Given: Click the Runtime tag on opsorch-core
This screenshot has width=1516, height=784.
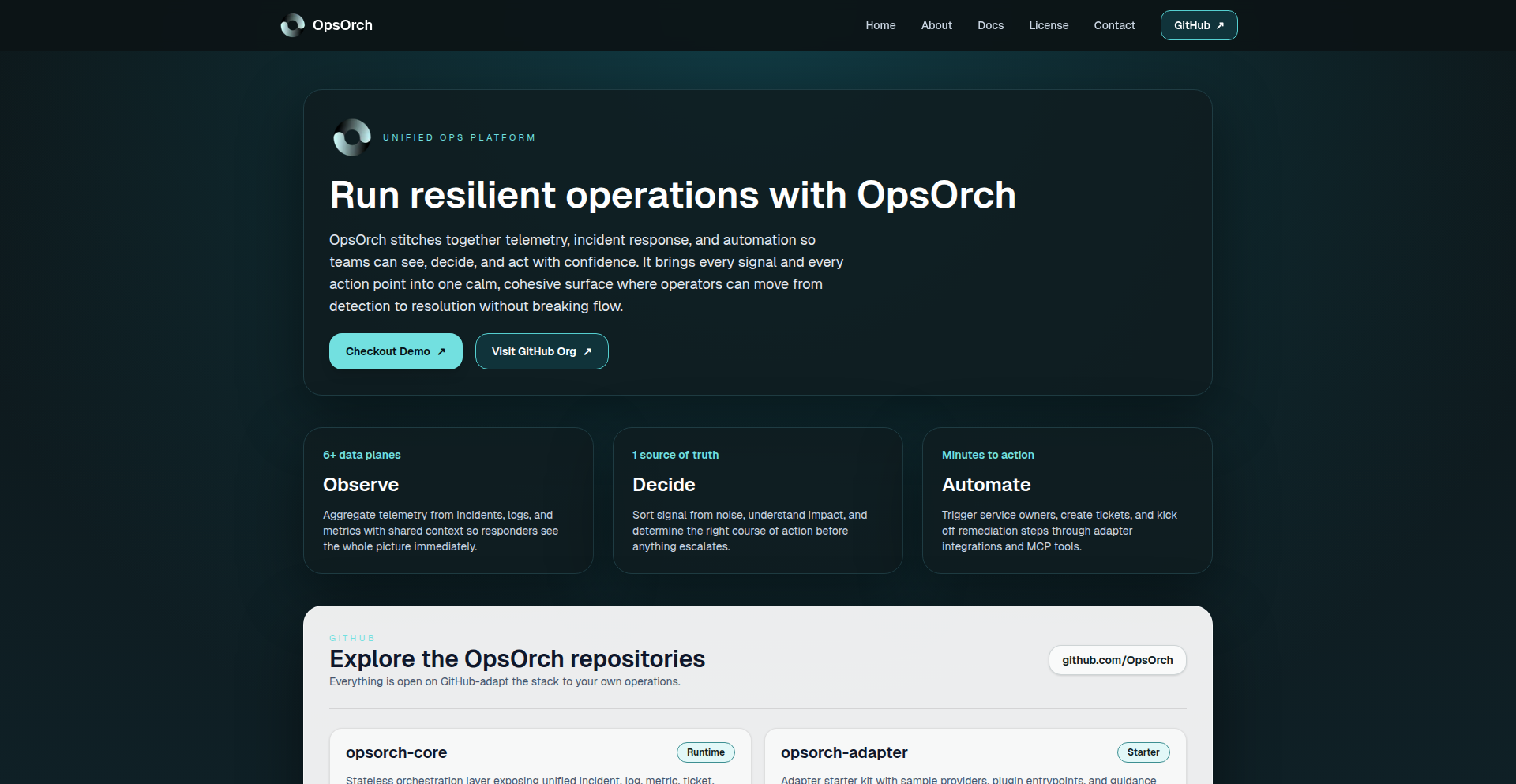Looking at the screenshot, I should click(705, 752).
